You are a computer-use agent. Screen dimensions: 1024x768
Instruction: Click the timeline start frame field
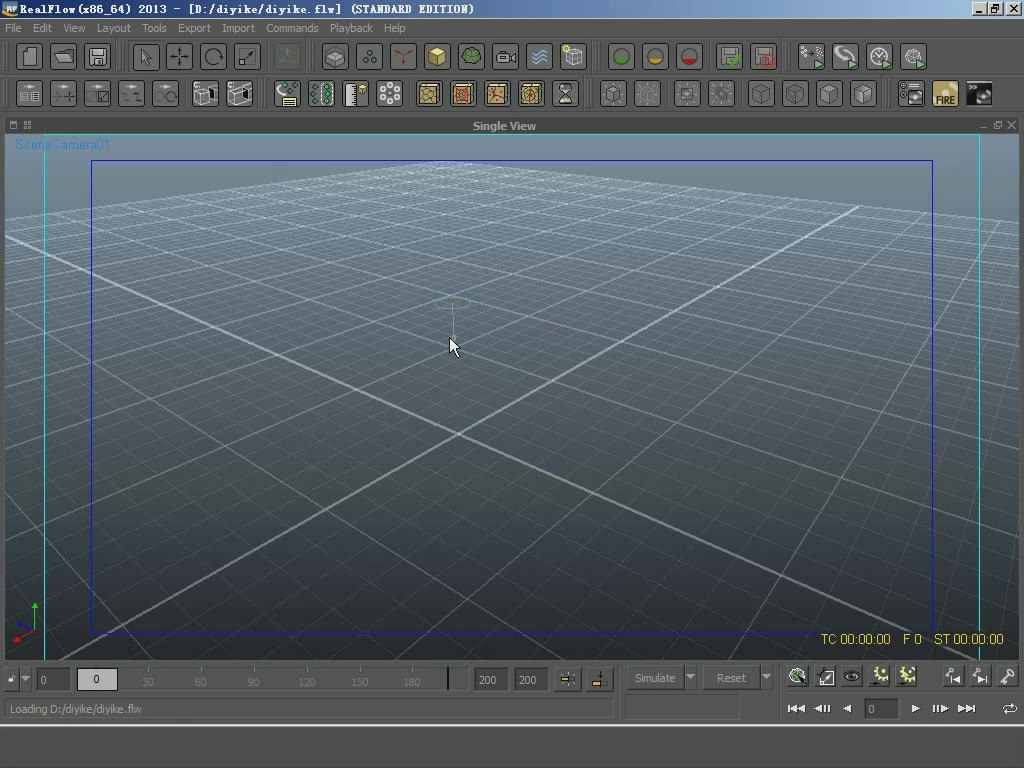click(x=53, y=679)
